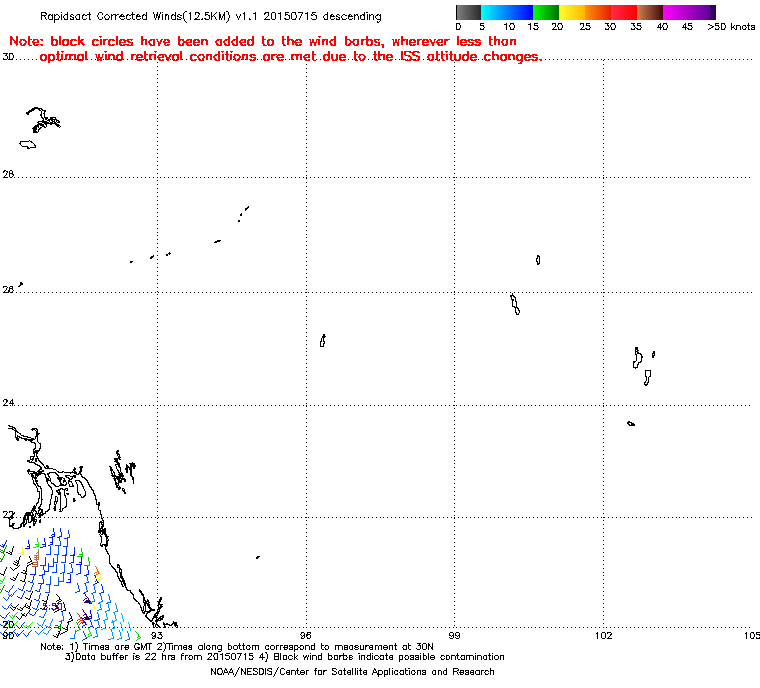This screenshot has width=760, height=688.
Task: Click the red 'Note: black circles' warning line
Action: point(263,41)
